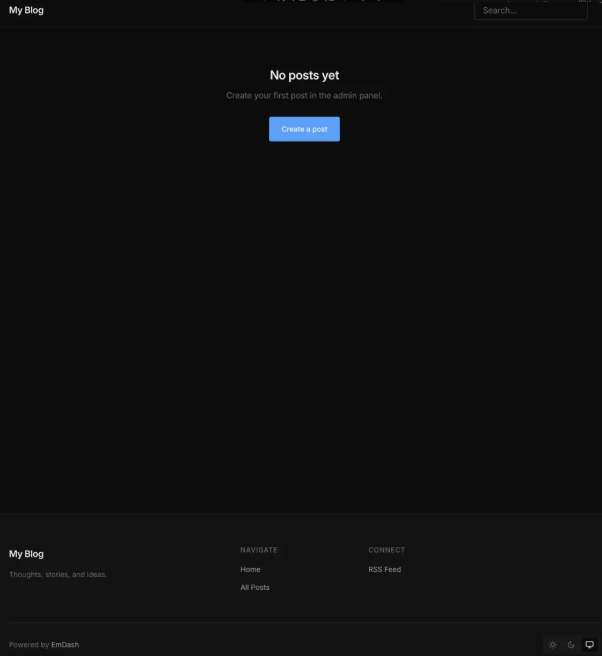Click the 'Powered by' footer text

pyautogui.click(x=28, y=645)
